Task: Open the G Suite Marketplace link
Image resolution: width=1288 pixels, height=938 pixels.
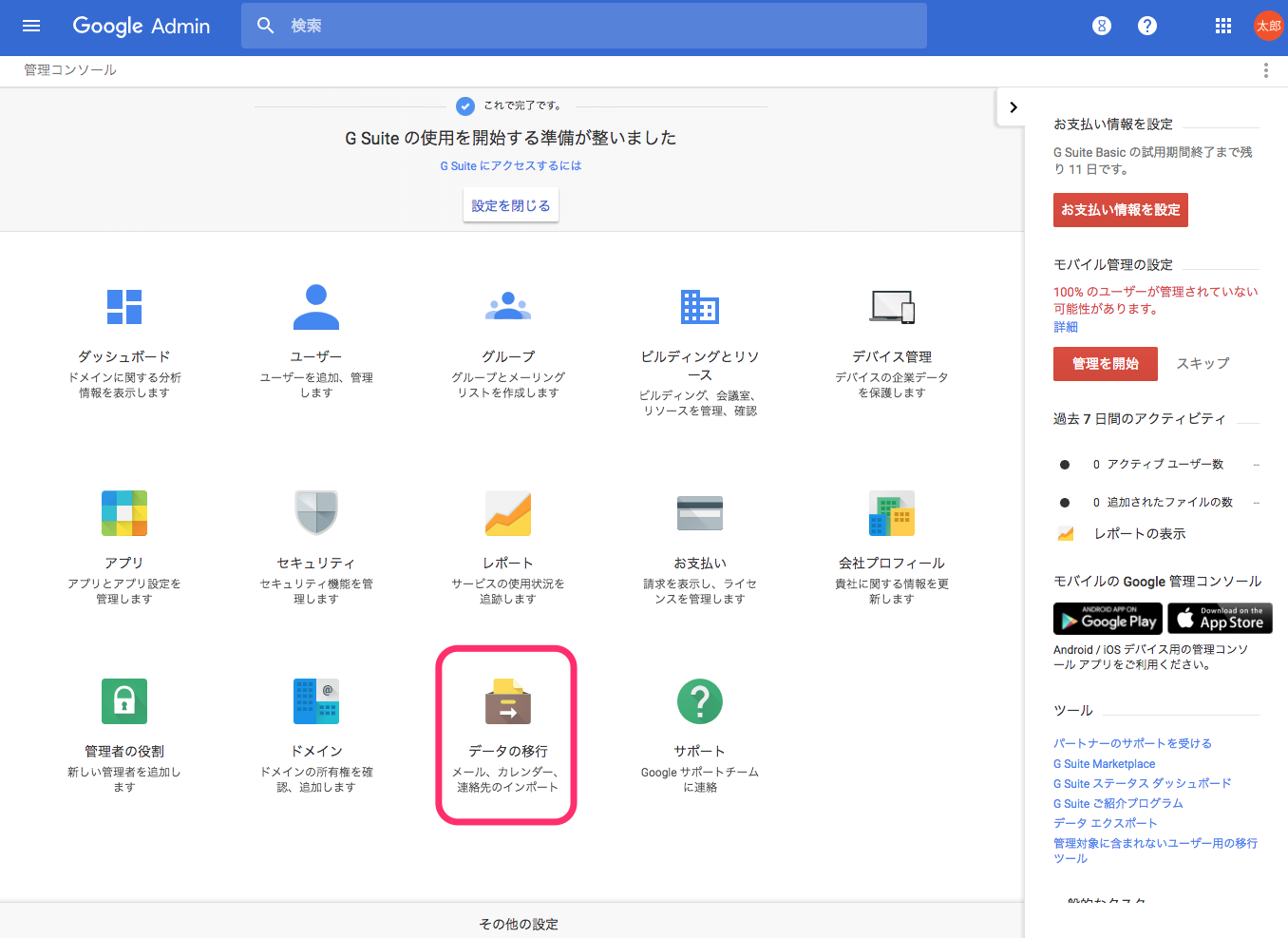Action: pos(1105,764)
